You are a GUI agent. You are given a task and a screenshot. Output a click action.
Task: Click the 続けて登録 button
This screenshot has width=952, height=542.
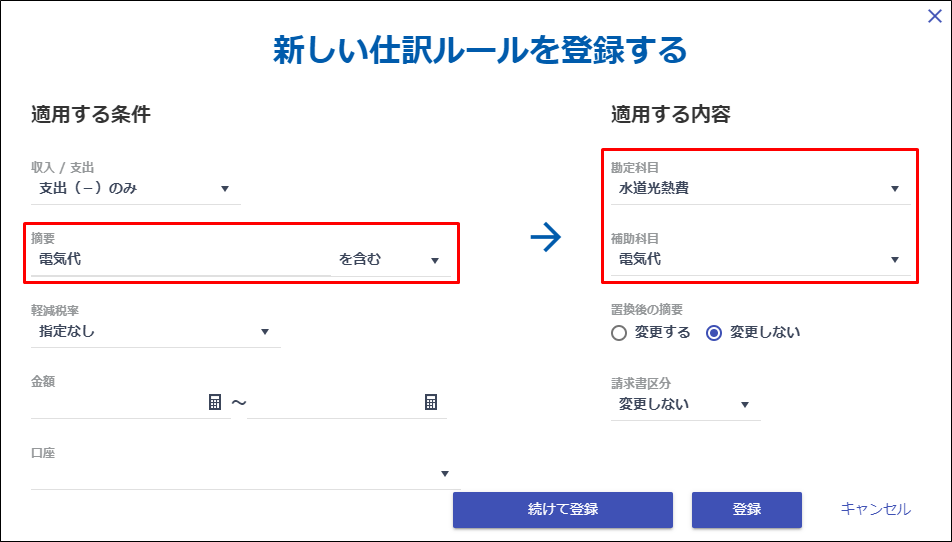[x=563, y=509]
